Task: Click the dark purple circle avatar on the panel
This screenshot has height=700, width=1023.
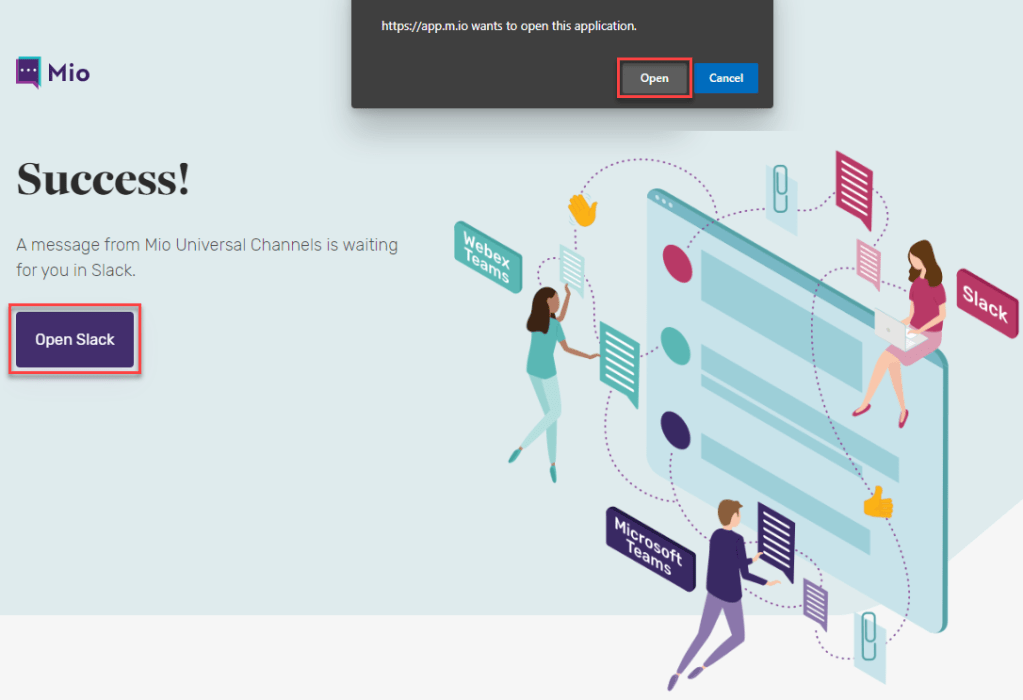Action: [676, 430]
